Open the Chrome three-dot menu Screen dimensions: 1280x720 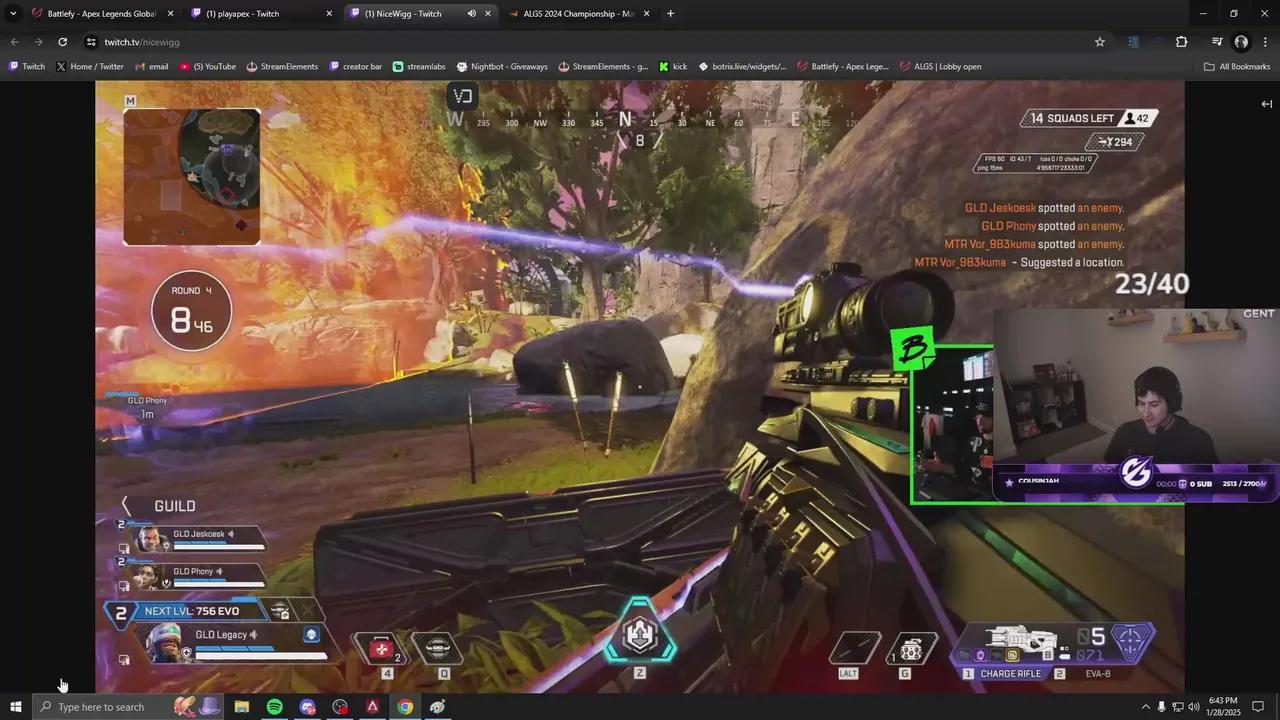click(x=1265, y=42)
